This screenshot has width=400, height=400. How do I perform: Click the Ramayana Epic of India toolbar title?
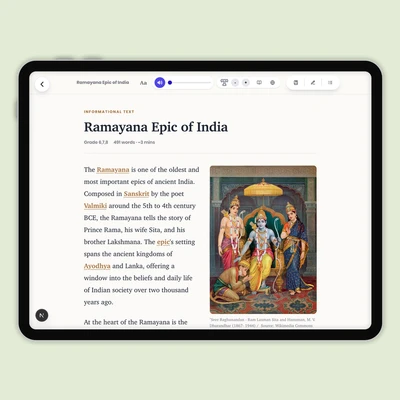103,82
